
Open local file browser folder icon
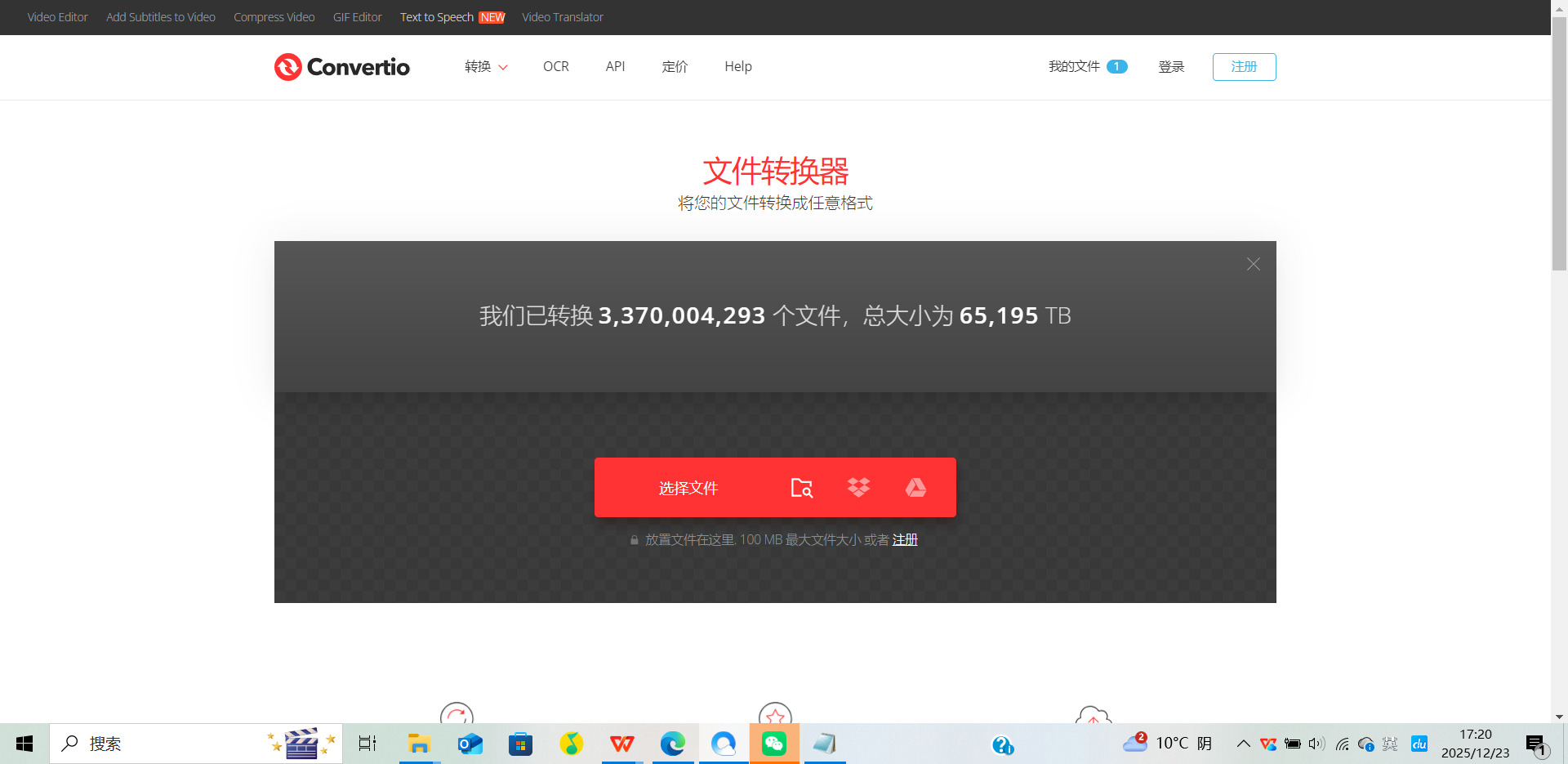click(x=802, y=488)
